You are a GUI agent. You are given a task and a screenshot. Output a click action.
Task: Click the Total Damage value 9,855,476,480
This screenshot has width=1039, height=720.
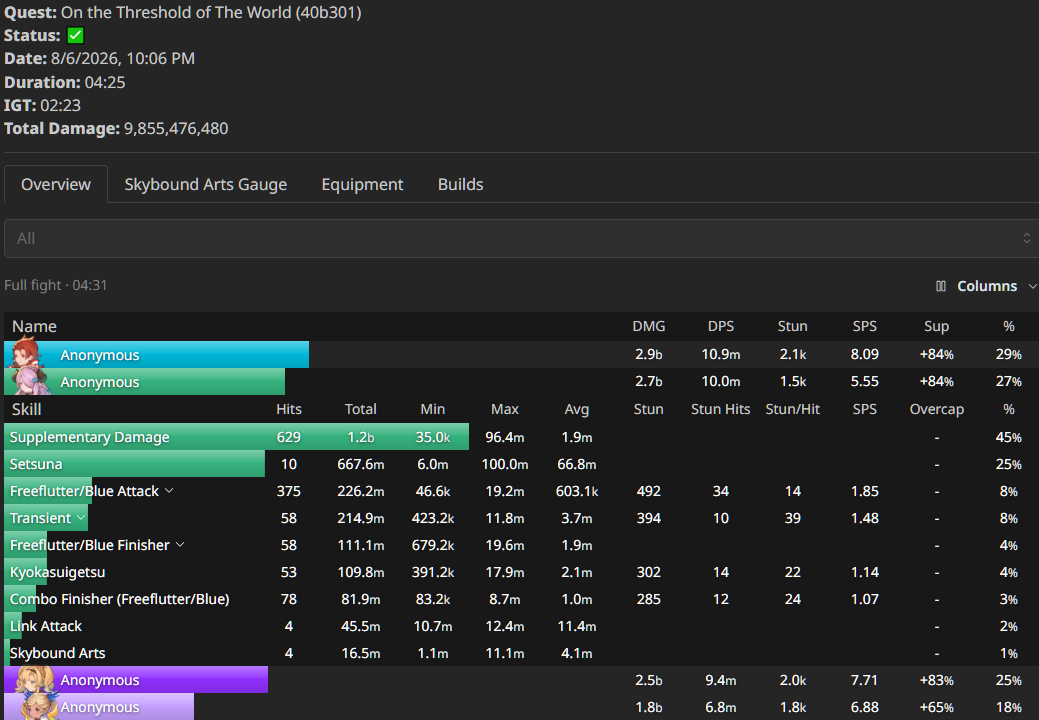(x=176, y=129)
